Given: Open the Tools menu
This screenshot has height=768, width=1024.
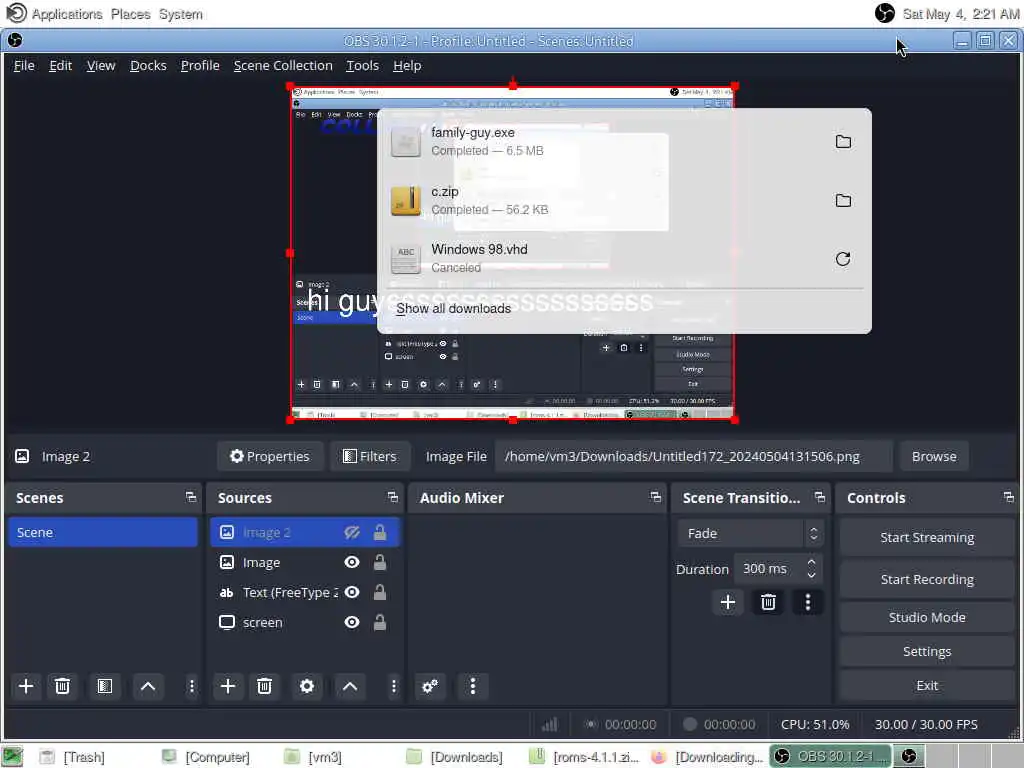Looking at the screenshot, I should [362, 65].
